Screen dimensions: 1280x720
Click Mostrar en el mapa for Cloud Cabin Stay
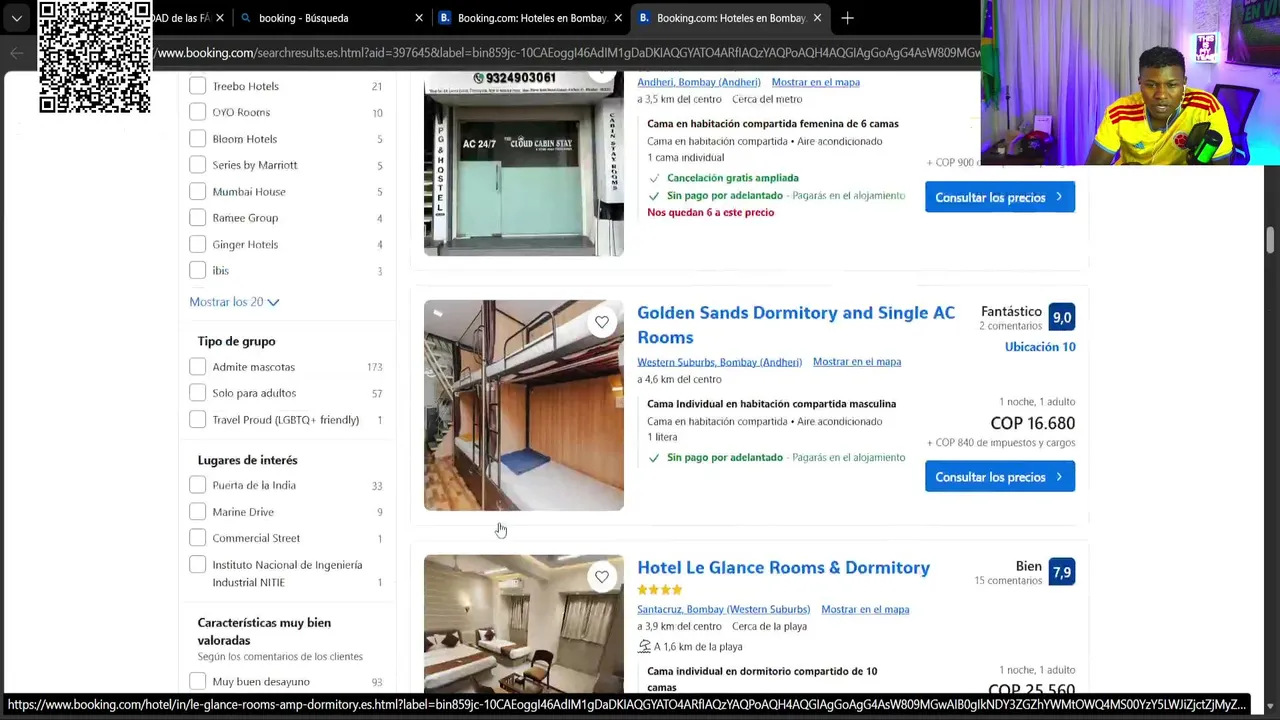pos(816,82)
